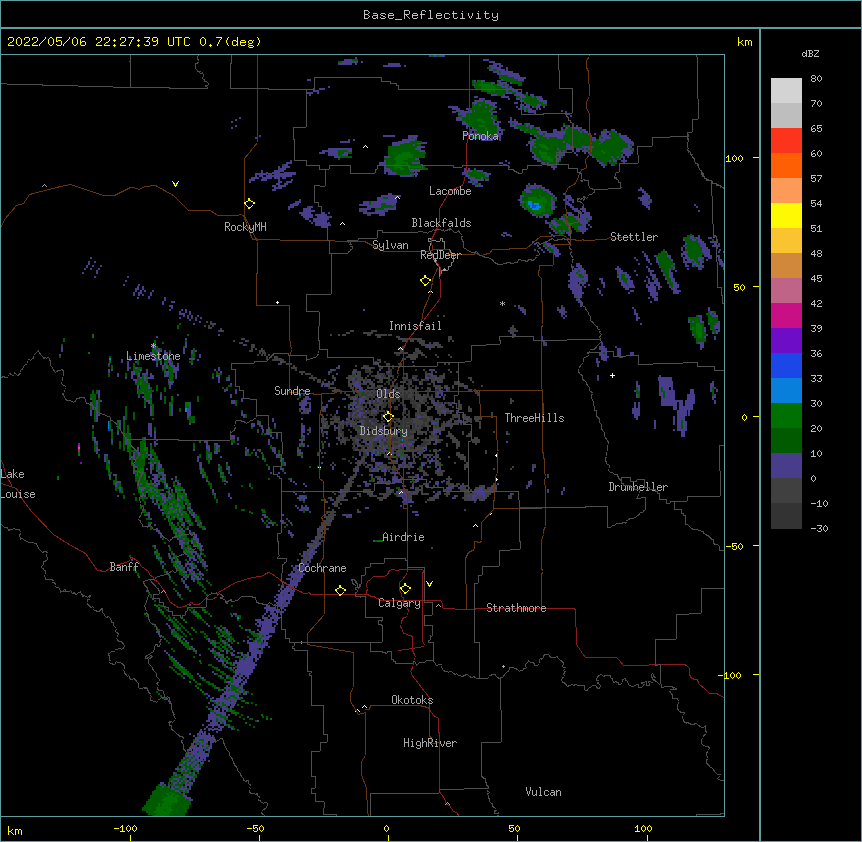Click the Calgary label
The width and height of the screenshot is (862, 842).
pyautogui.click(x=399, y=603)
